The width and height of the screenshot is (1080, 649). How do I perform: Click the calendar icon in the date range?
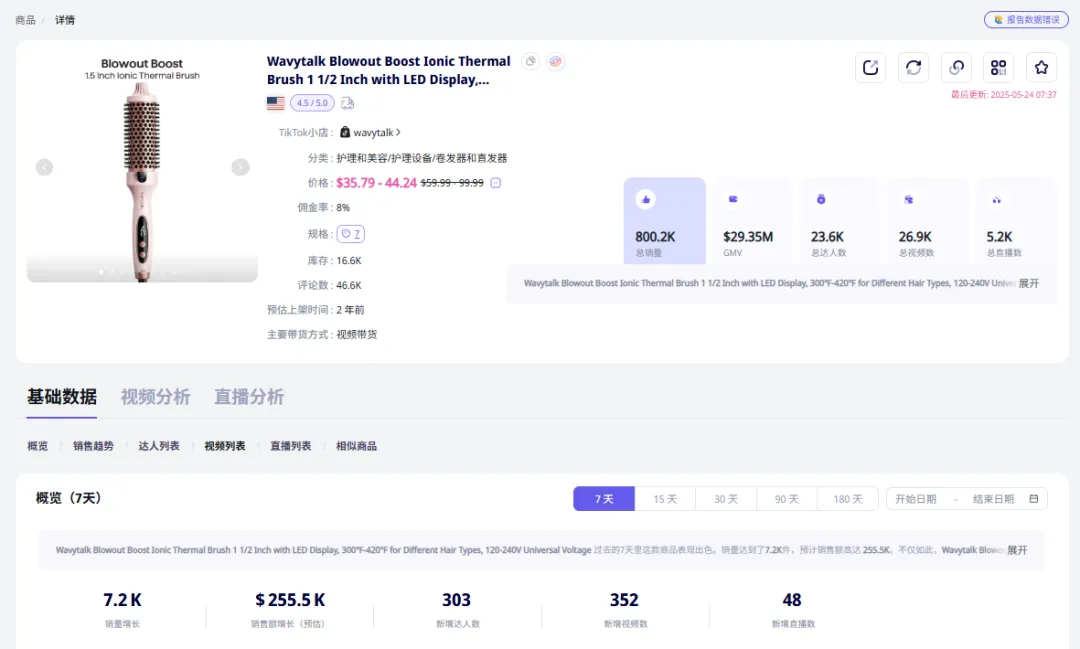(x=1033, y=499)
